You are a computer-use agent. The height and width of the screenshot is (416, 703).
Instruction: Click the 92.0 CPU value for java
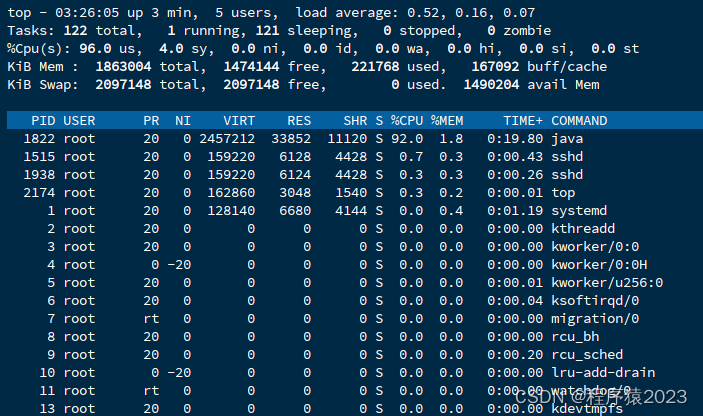click(407, 139)
